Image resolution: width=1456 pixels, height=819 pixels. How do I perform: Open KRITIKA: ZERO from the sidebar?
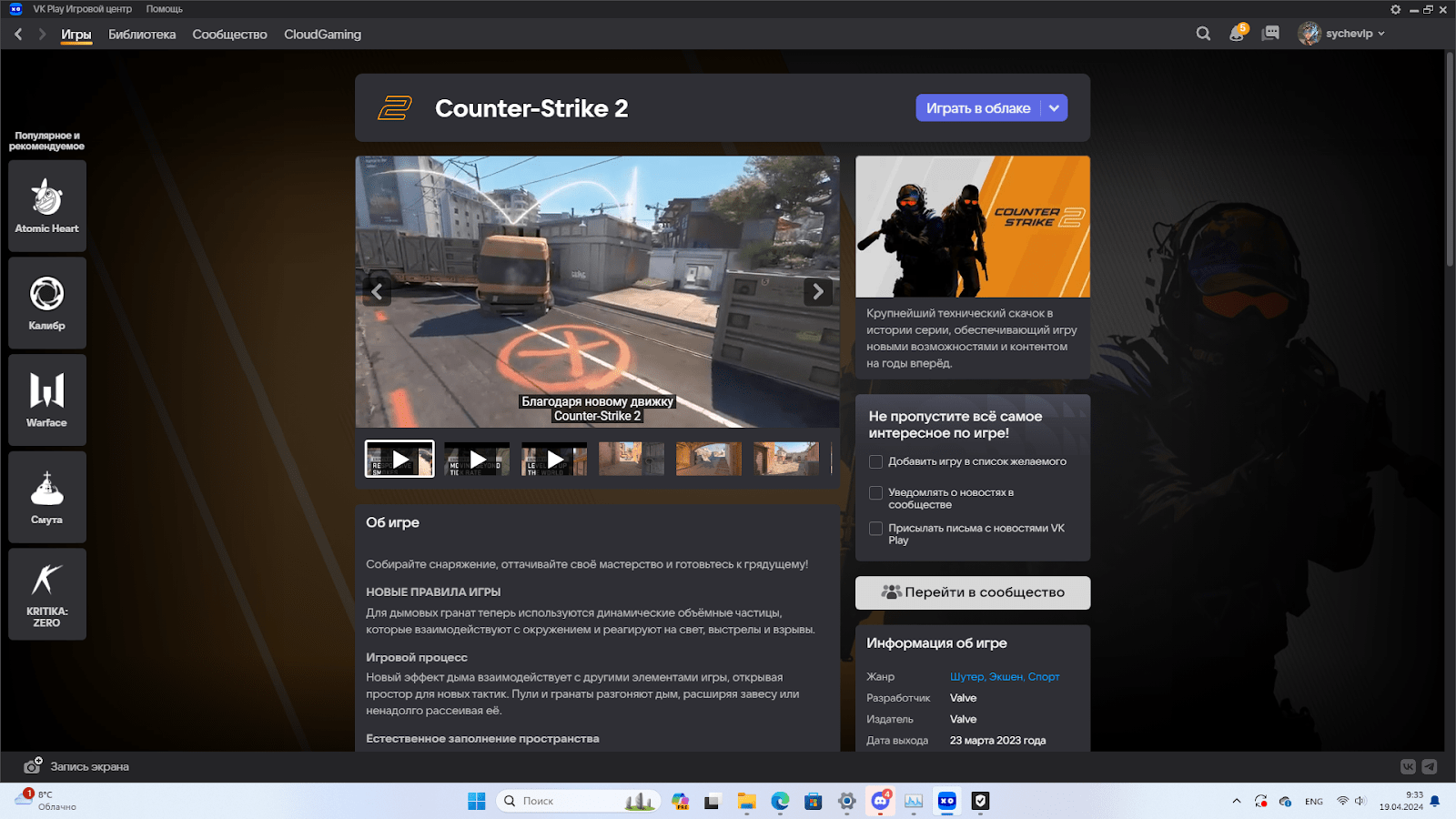tap(47, 593)
